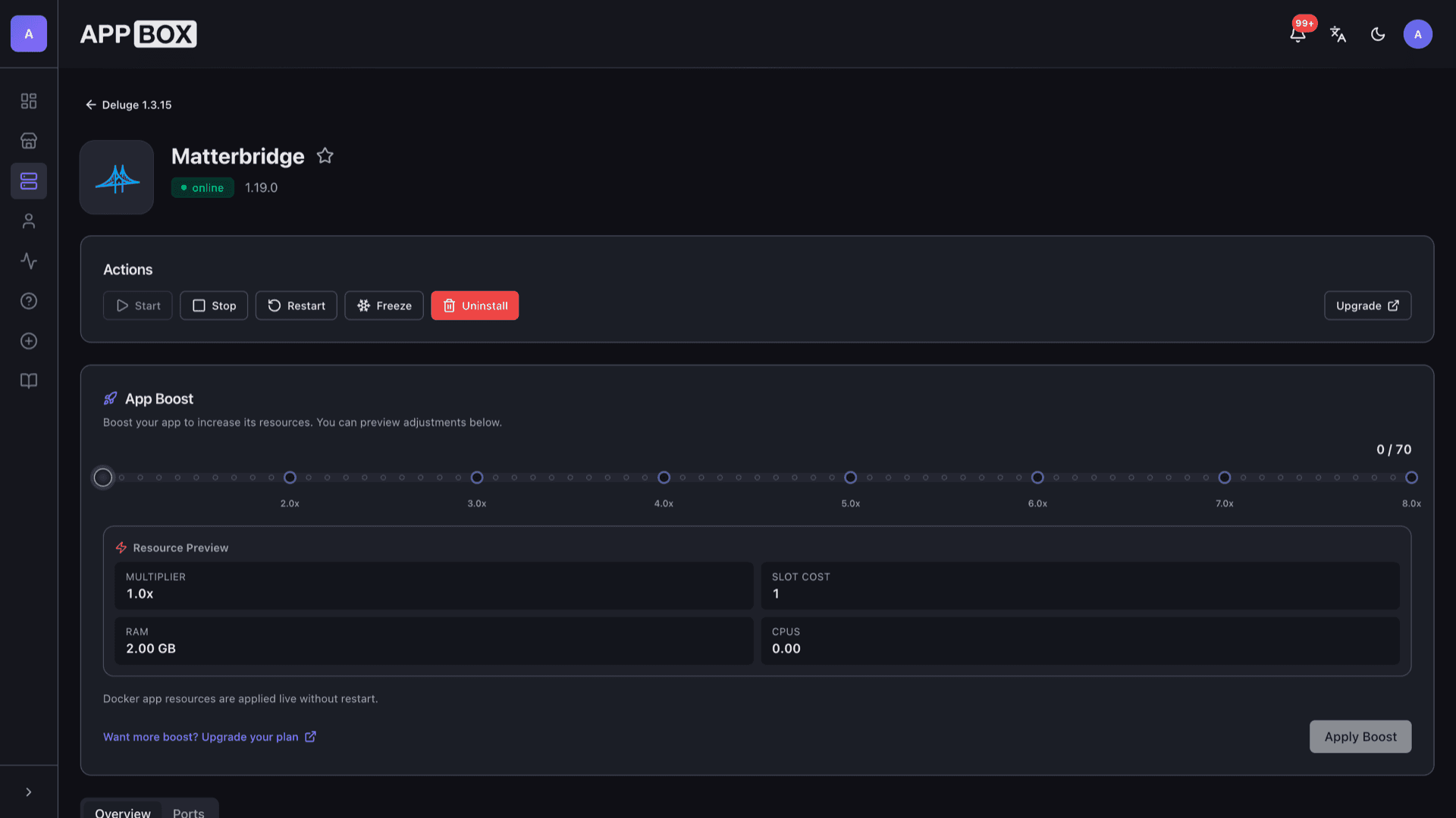This screenshot has height=818, width=1456.
Task: Select the installed apps server icon
Action: coord(29,181)
